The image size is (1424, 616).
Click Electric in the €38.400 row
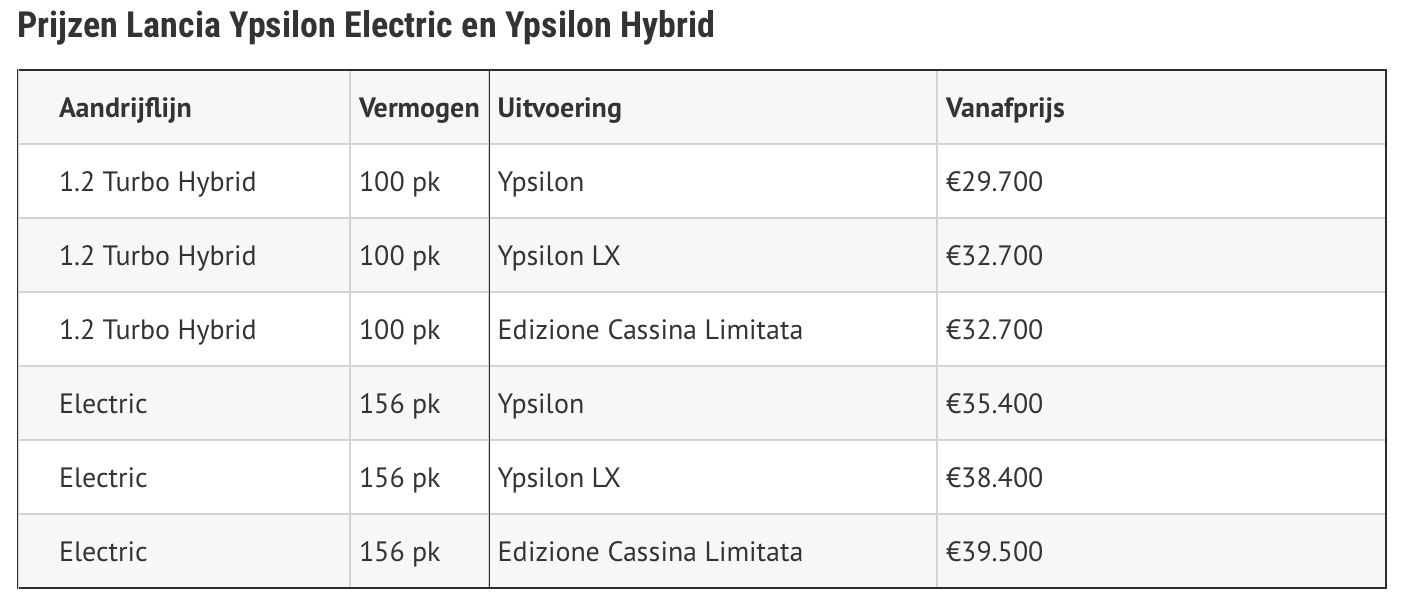tap(103, 478)
